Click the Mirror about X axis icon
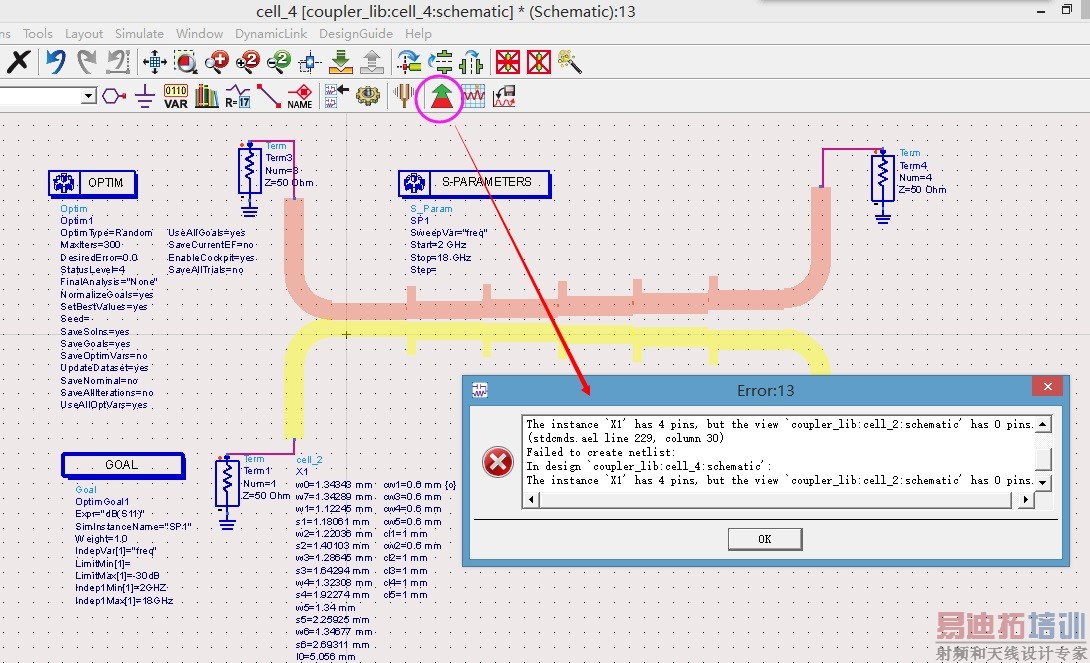This screenshot has width=1090, height=663. [440, 62]
